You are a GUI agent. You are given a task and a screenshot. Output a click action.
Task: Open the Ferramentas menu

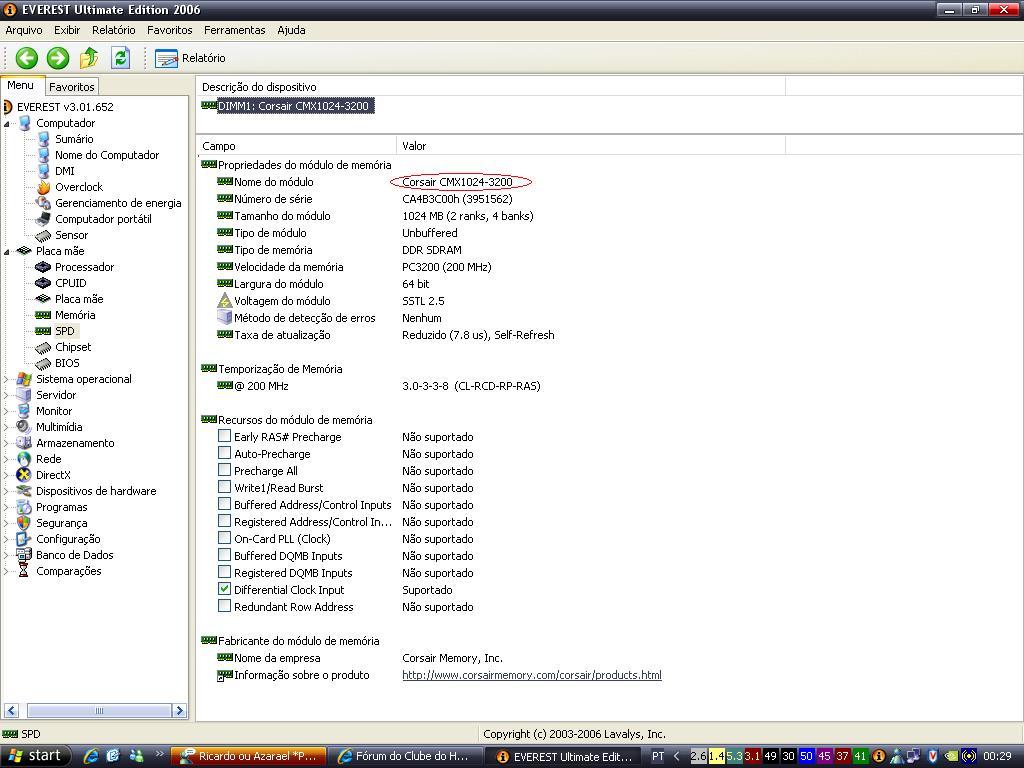point(234,30)
